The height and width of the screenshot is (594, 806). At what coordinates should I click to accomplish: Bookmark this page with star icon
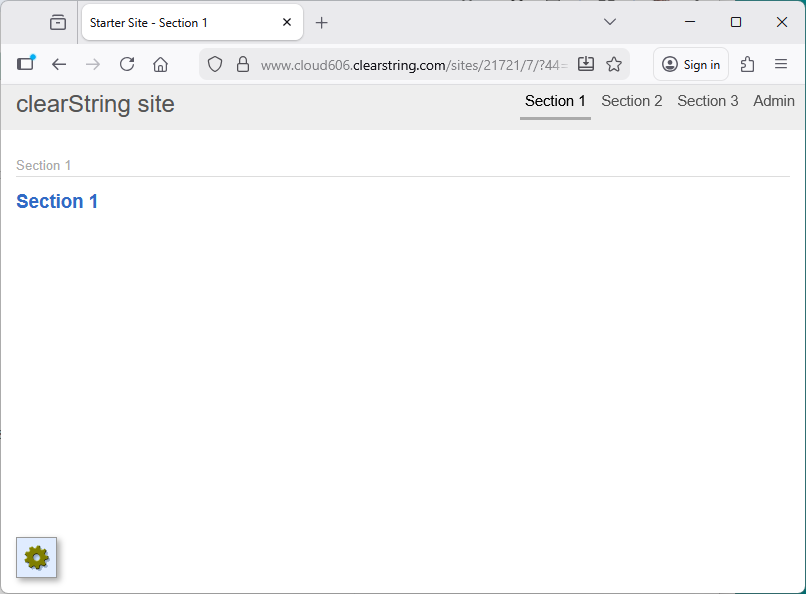tap(614, 64)
